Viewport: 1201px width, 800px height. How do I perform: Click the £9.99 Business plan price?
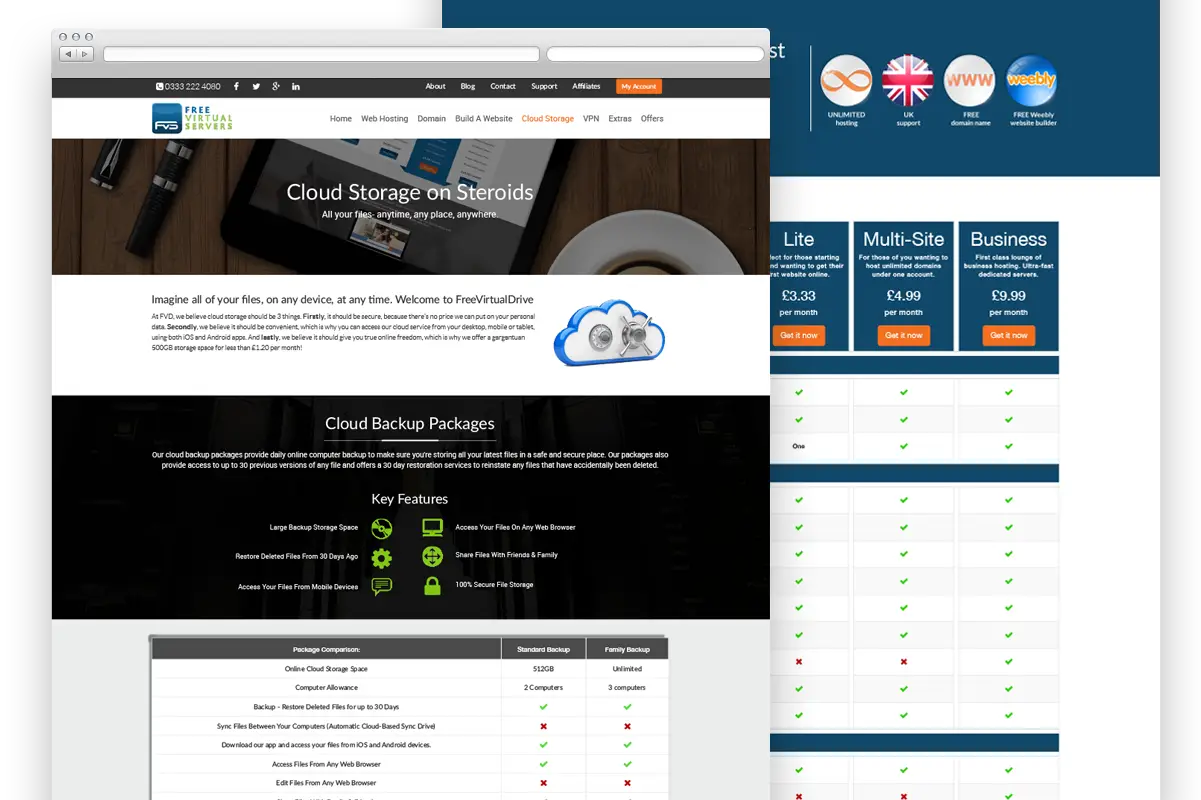coord(1009,296)
